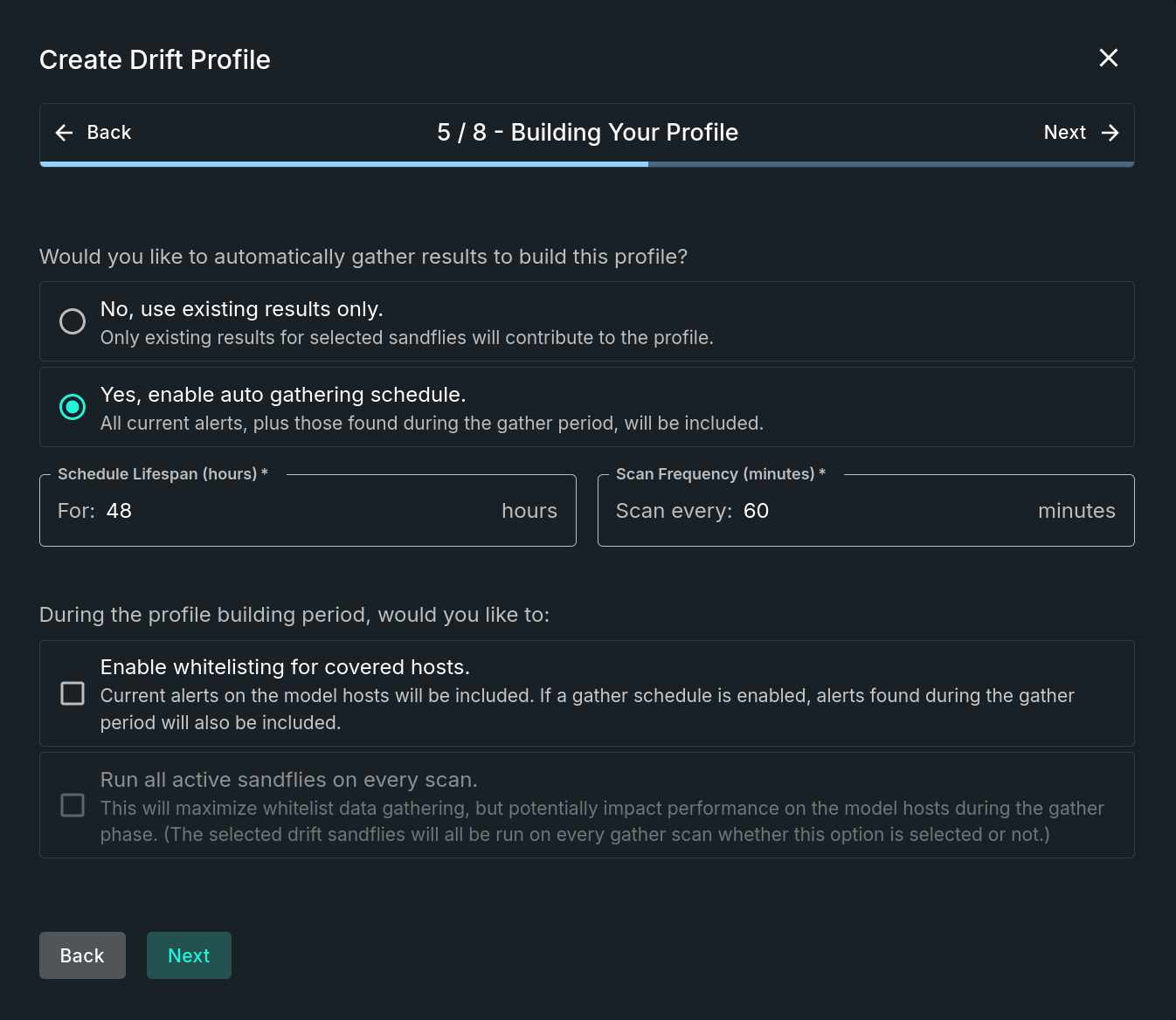This screenshot has height=1020, width=1176.
Task: Edit the 48 hours value
Action: (119, 511)
